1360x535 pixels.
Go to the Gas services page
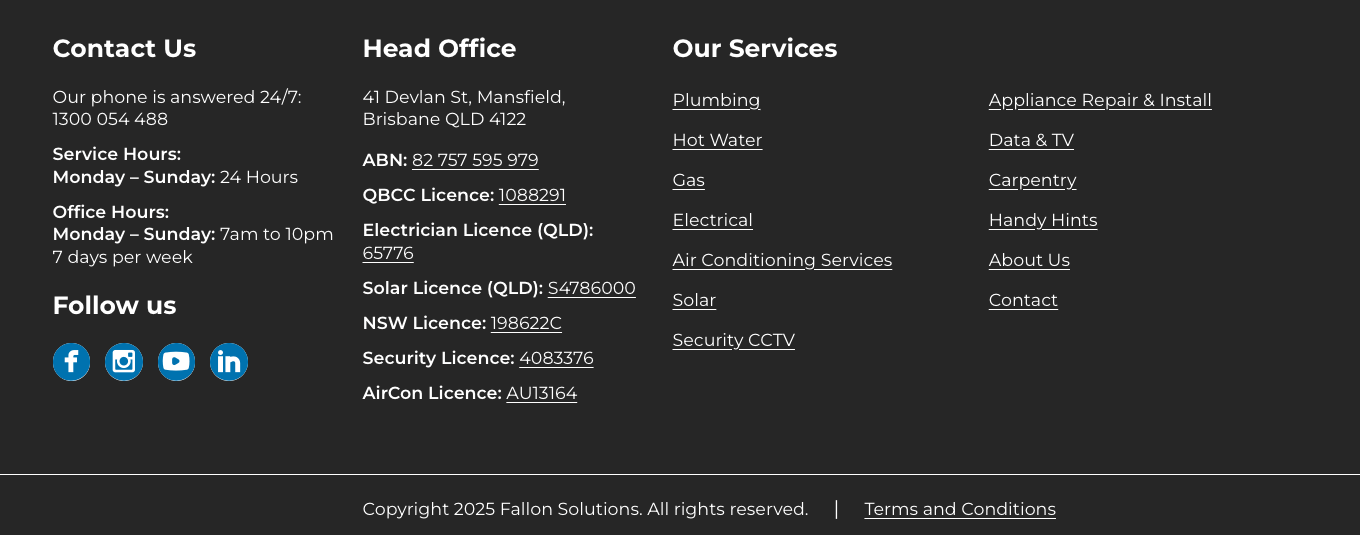coord(688,180)
